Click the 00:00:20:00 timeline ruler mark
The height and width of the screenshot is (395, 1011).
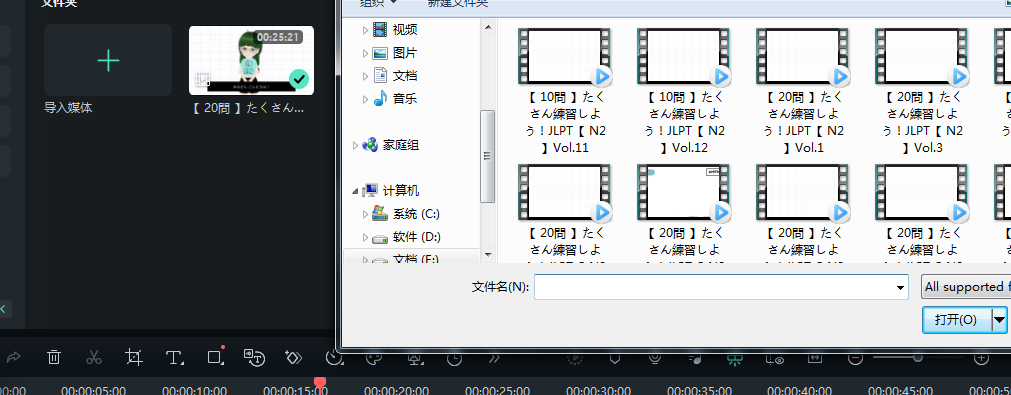click(396, 390)
